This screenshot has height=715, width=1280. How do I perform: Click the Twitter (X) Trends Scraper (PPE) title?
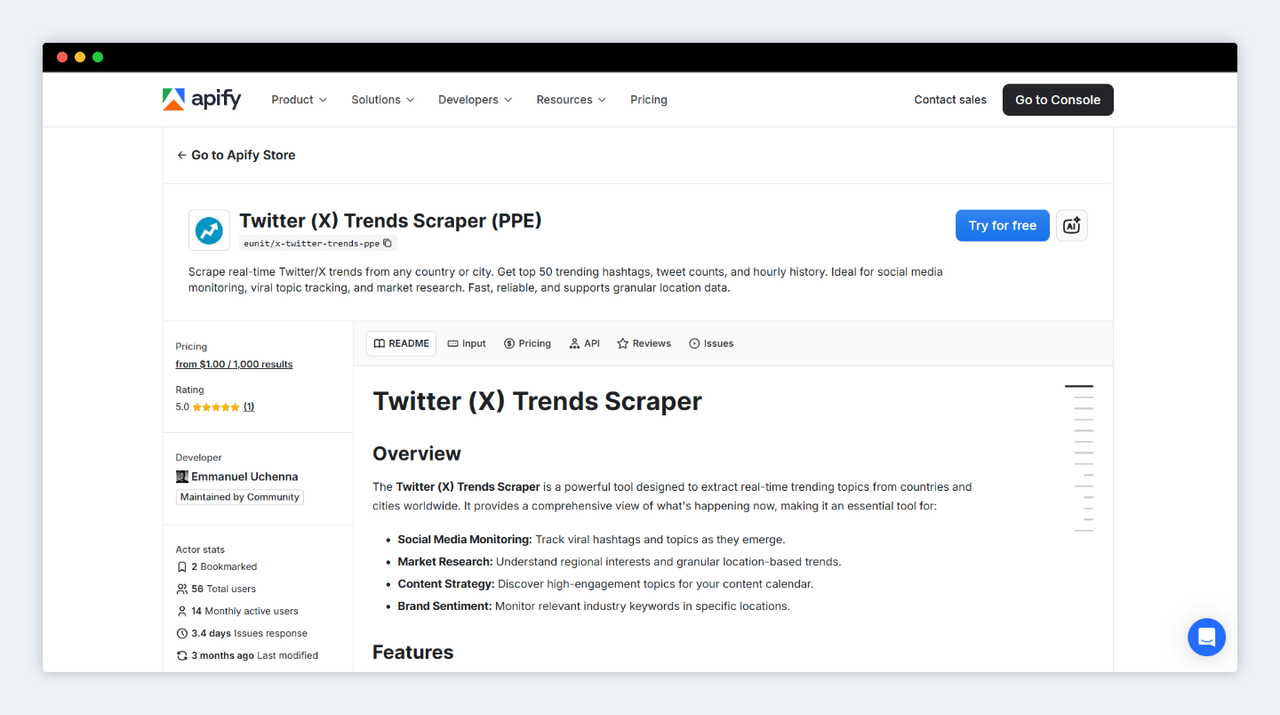tap(390, 220)
